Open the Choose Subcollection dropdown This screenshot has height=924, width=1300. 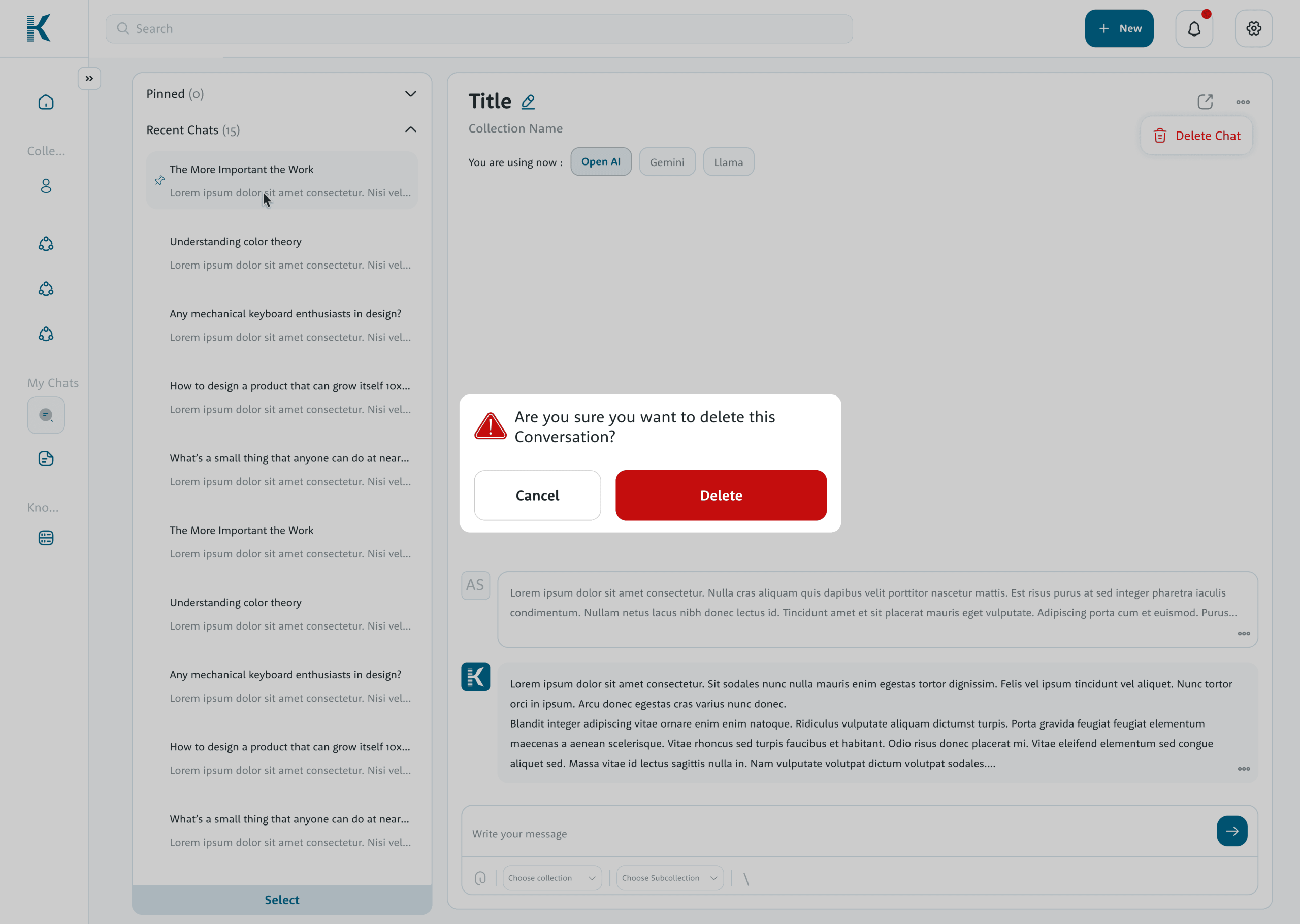tap(669, 878)
